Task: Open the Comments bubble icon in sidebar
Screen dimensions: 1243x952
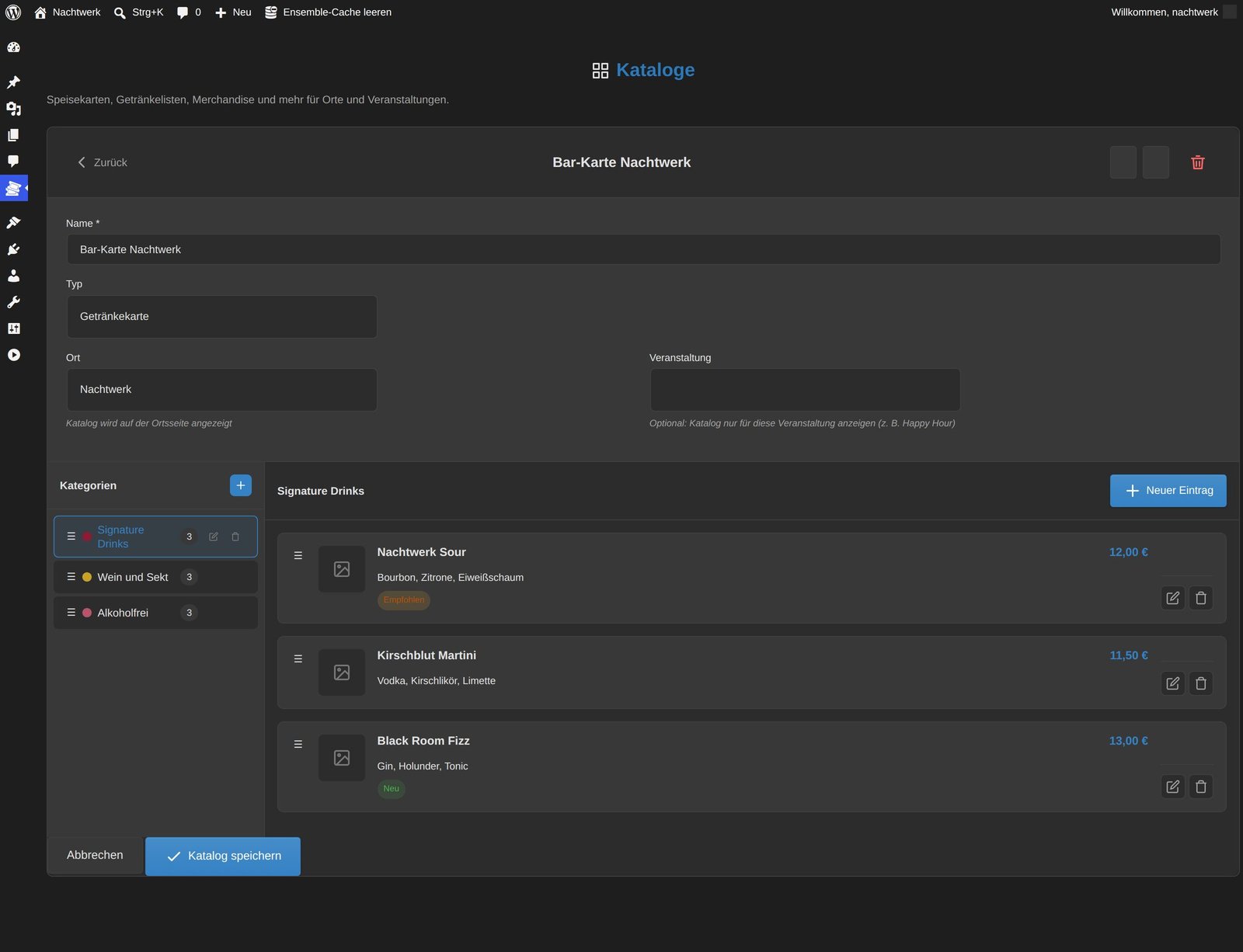Action: click(13, 162)
